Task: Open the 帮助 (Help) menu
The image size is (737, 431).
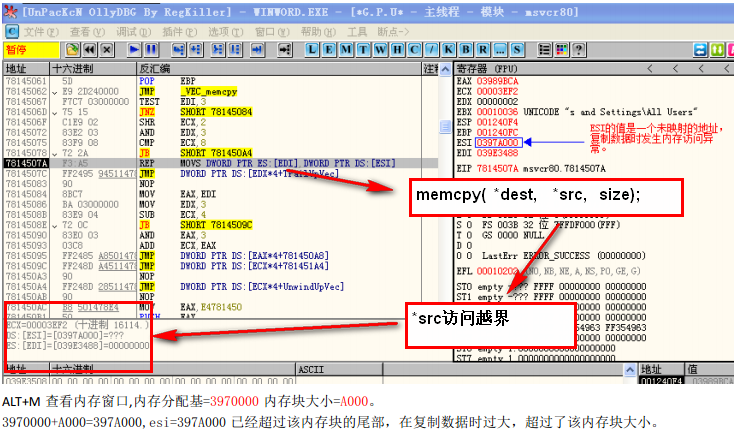Action: tap(318, 32)
